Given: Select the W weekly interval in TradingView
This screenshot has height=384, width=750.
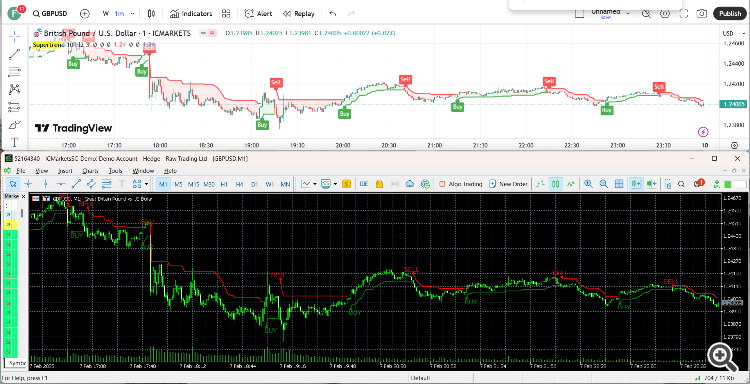Looking at the screenshot, I should 105,13.
